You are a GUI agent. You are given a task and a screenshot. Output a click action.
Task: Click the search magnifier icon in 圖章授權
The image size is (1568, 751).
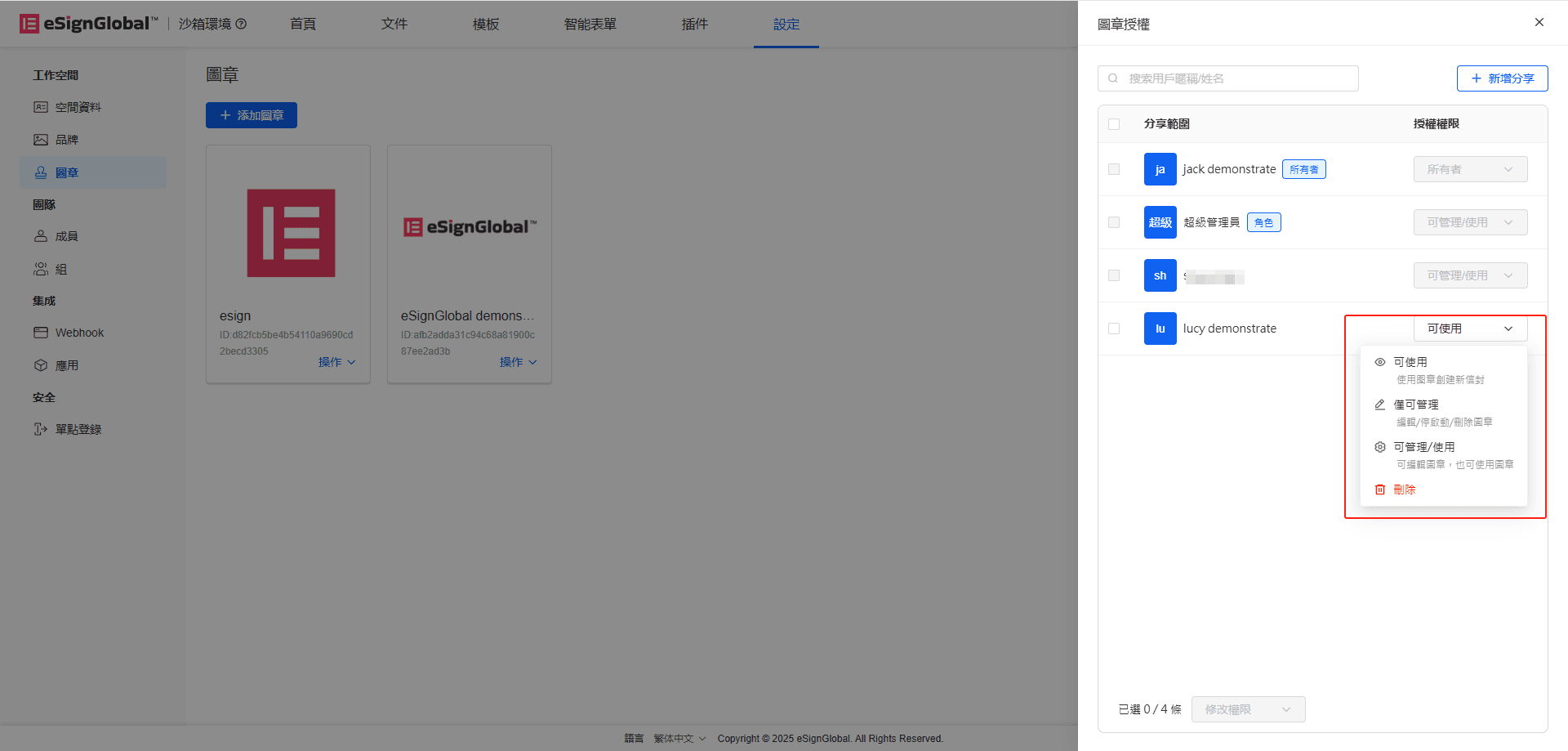(x=1113, y=78)
